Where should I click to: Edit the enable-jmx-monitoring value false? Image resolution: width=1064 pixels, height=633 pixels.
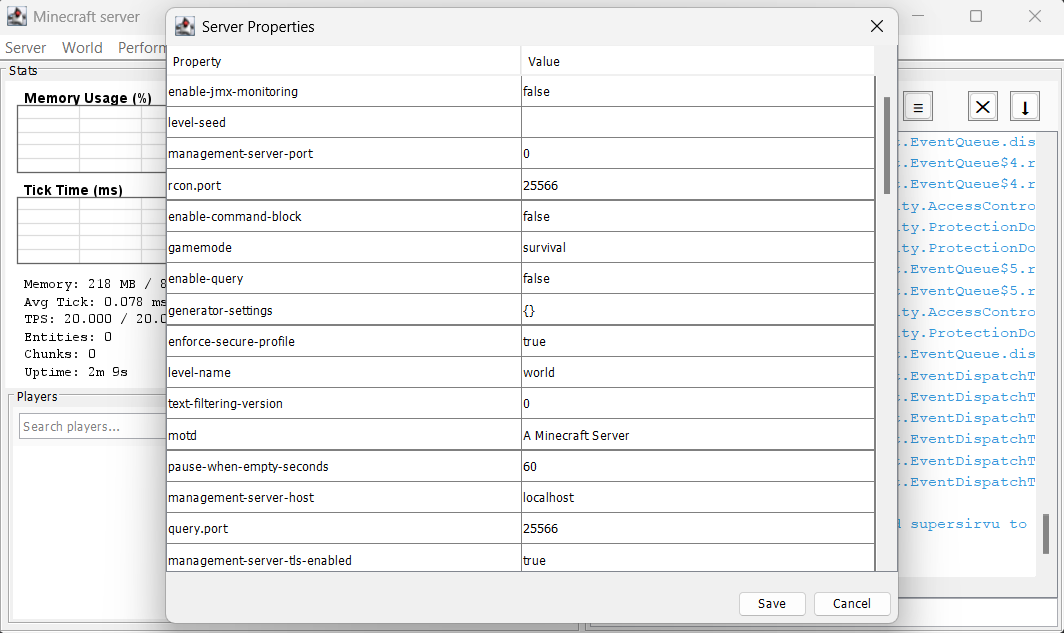698,92
